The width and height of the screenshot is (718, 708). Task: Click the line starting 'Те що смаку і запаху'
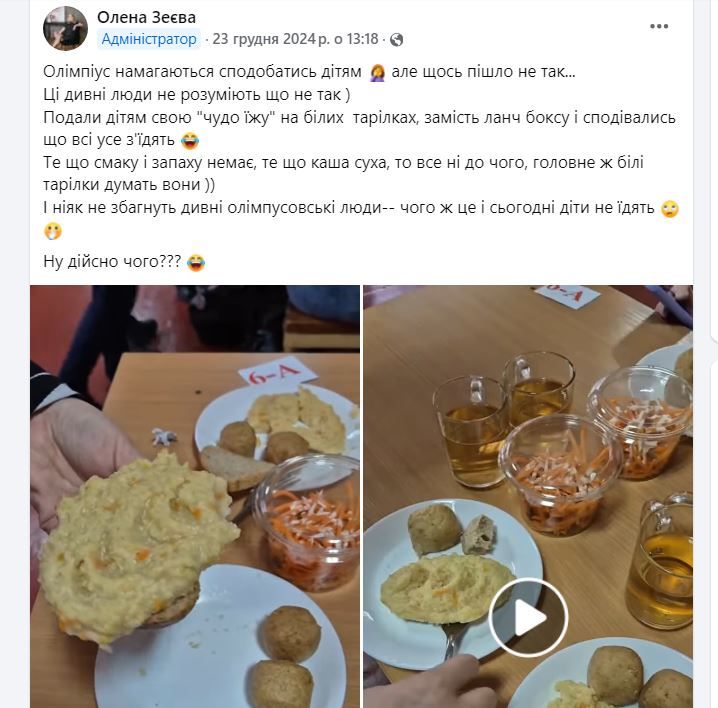click(x=343, y=174)
